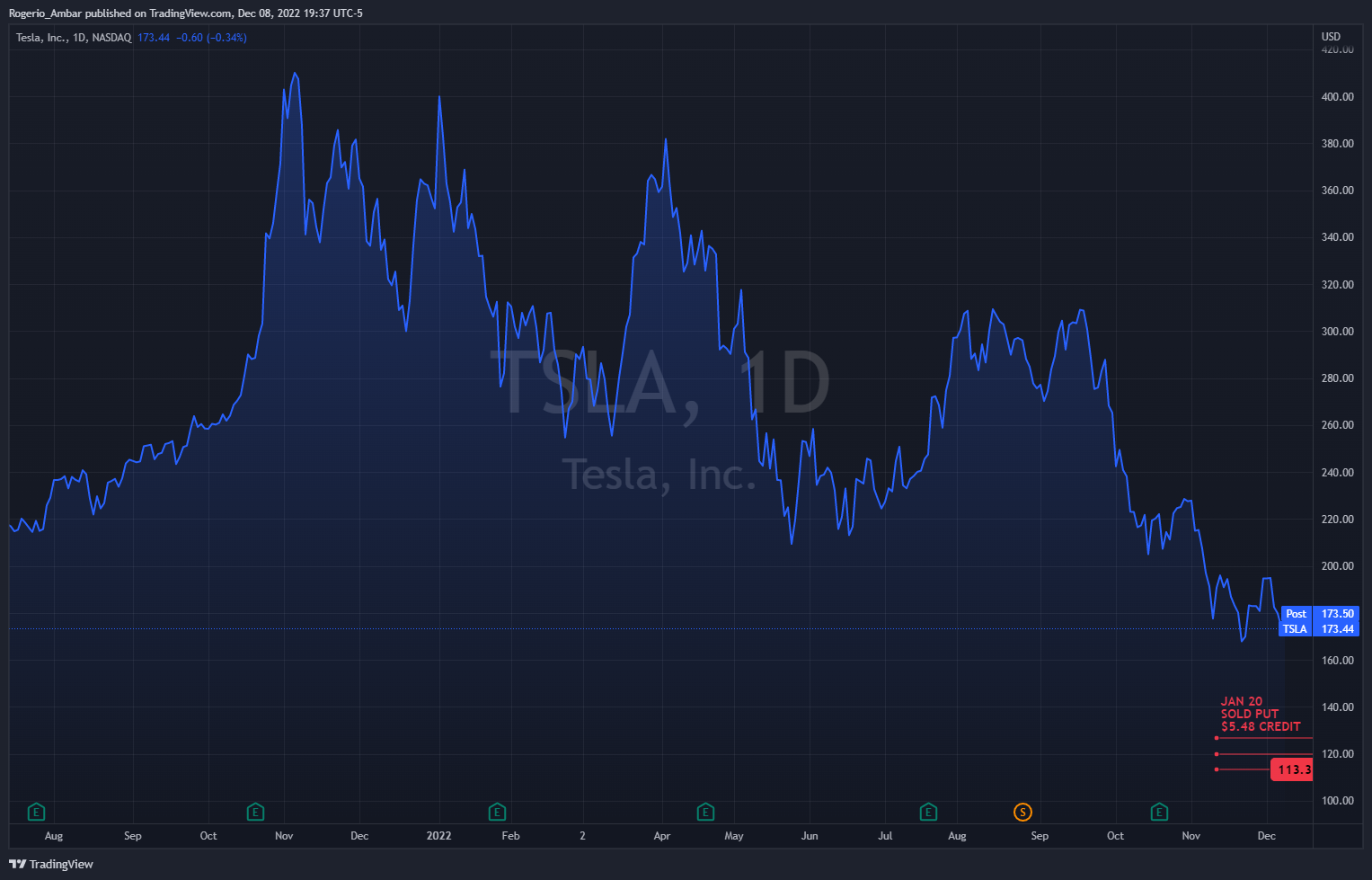
Task: Click the top red horizontal line under the CREDIT annotation
Action: 1264,738
